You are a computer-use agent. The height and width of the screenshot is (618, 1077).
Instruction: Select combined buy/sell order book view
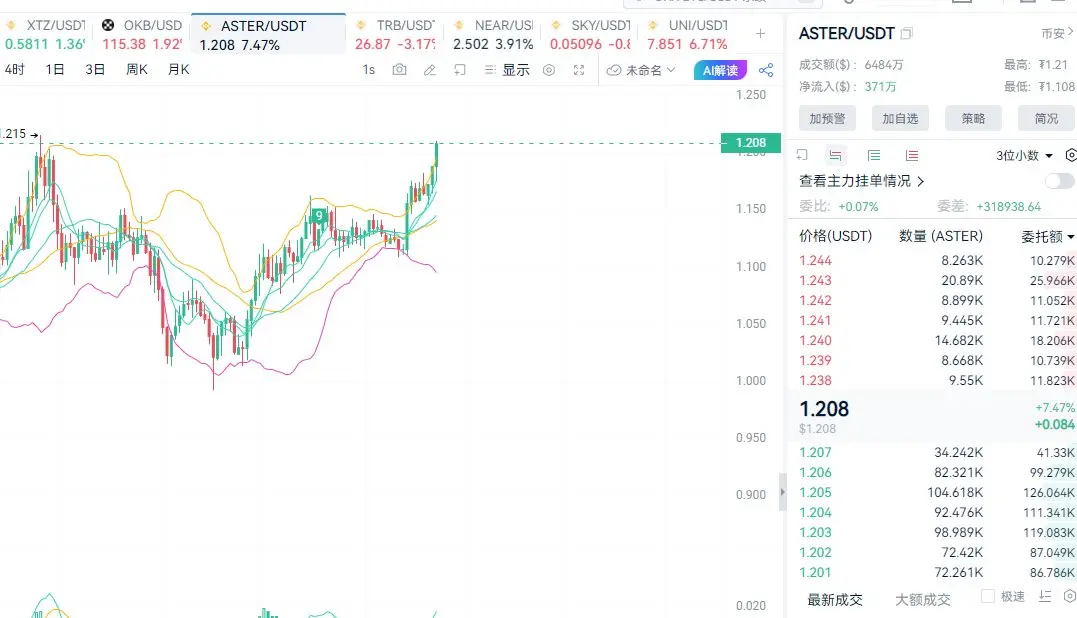(835, 155)
